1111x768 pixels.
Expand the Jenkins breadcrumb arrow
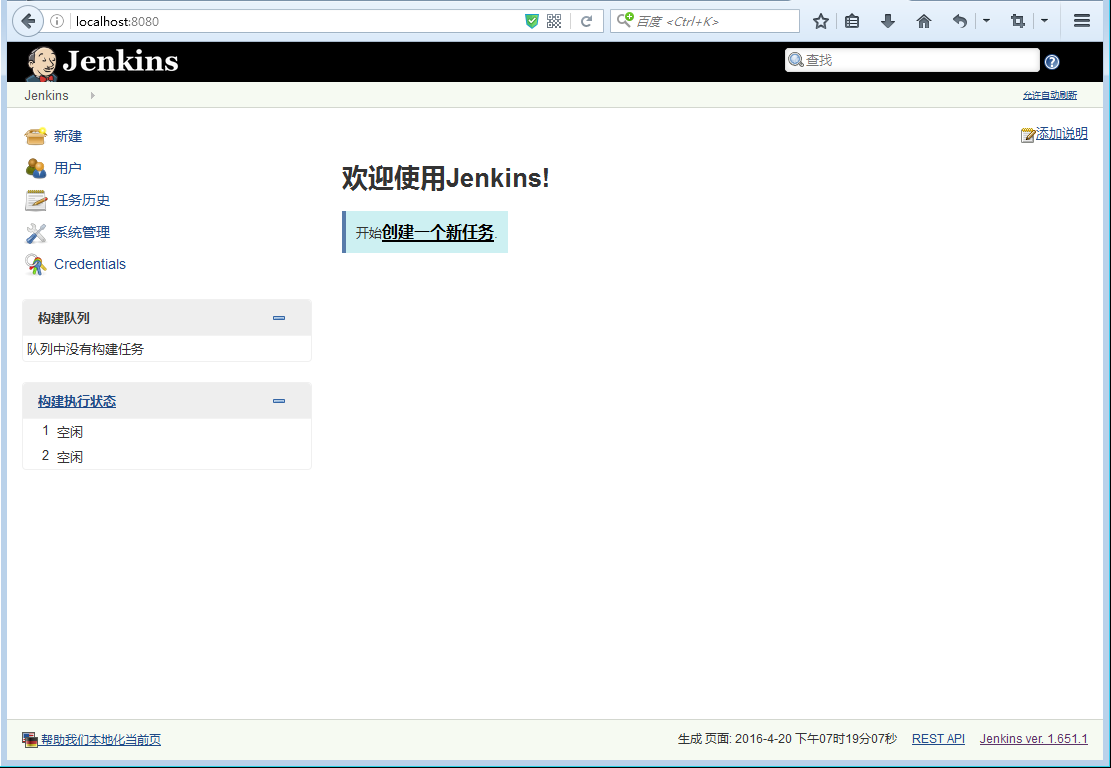[x=92, y=95]
